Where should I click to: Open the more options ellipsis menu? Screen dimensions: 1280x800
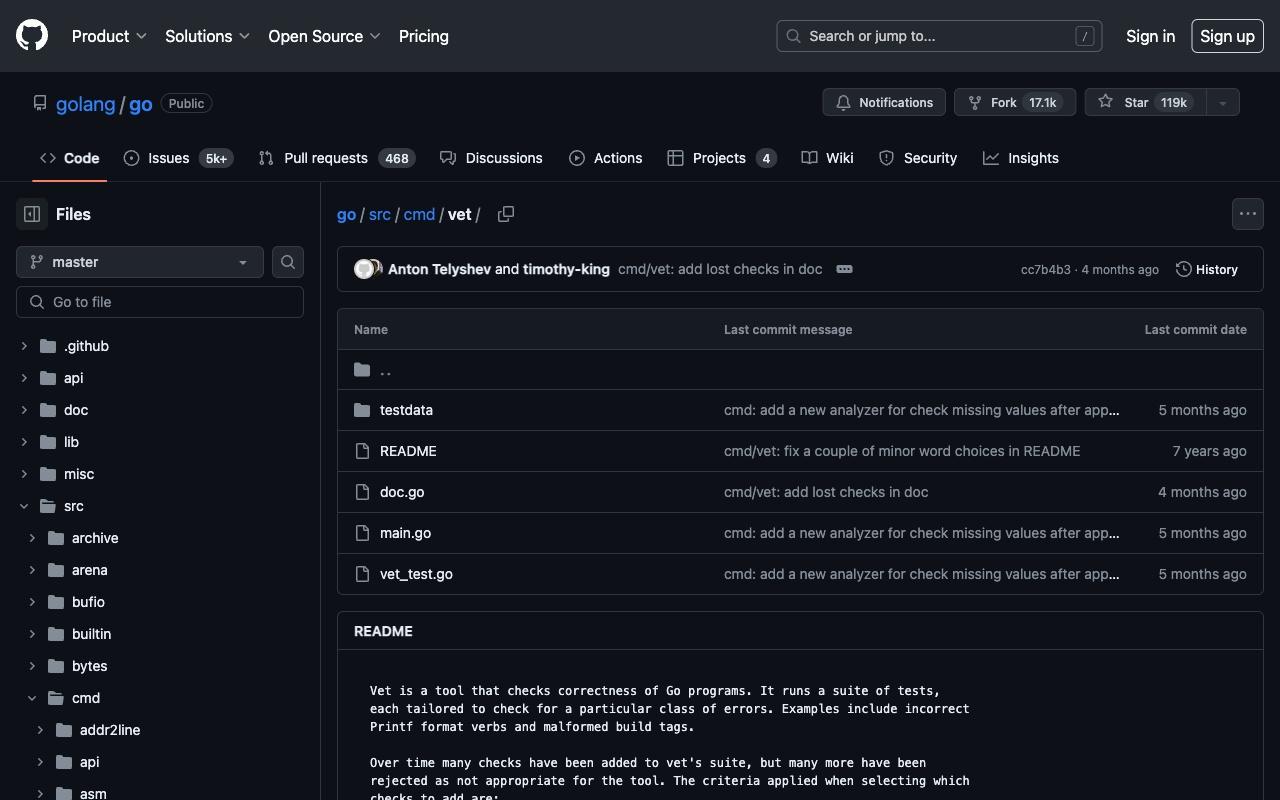pos(1247,214)
